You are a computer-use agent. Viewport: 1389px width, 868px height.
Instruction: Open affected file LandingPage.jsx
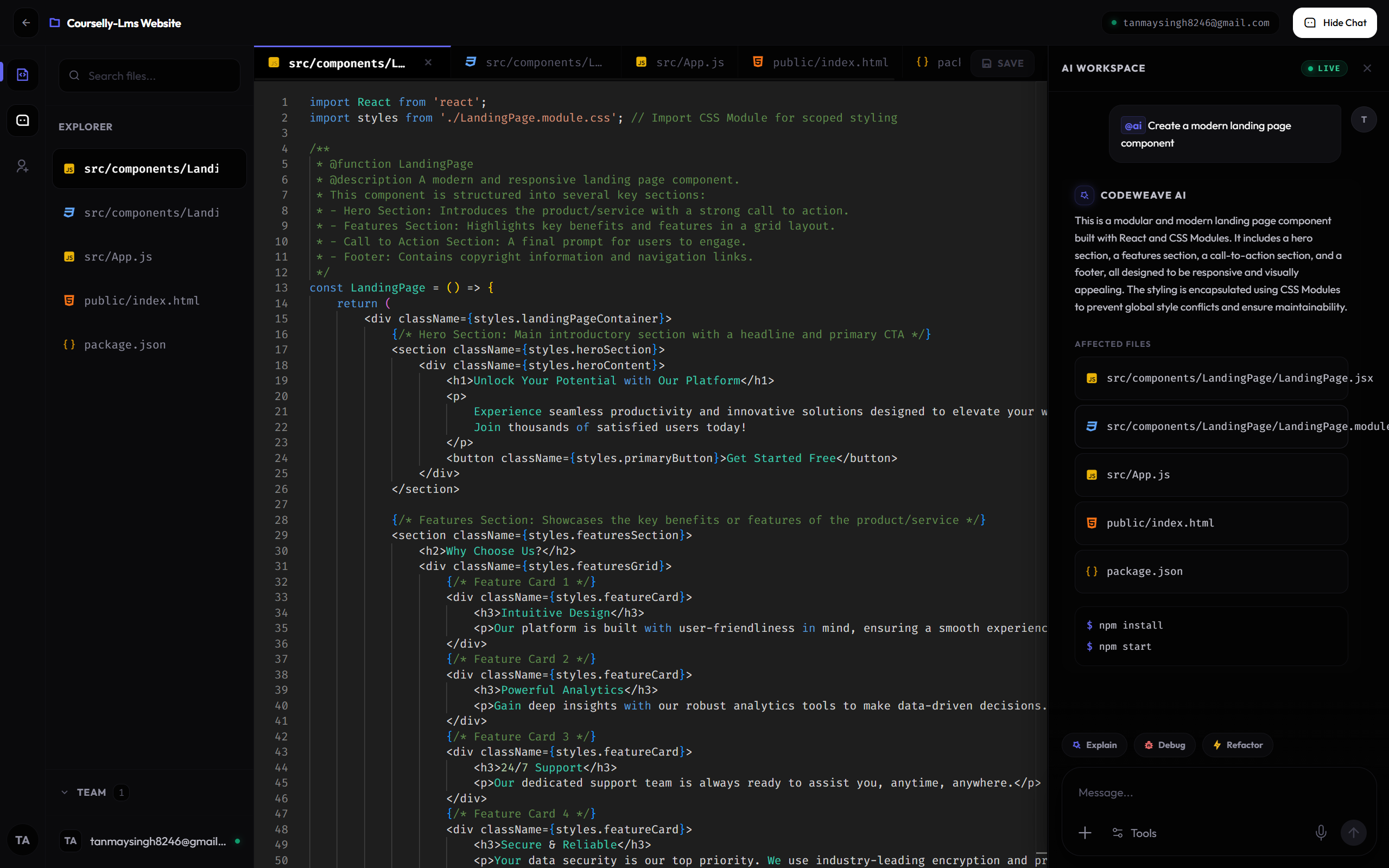click(x=1211, y=378)
